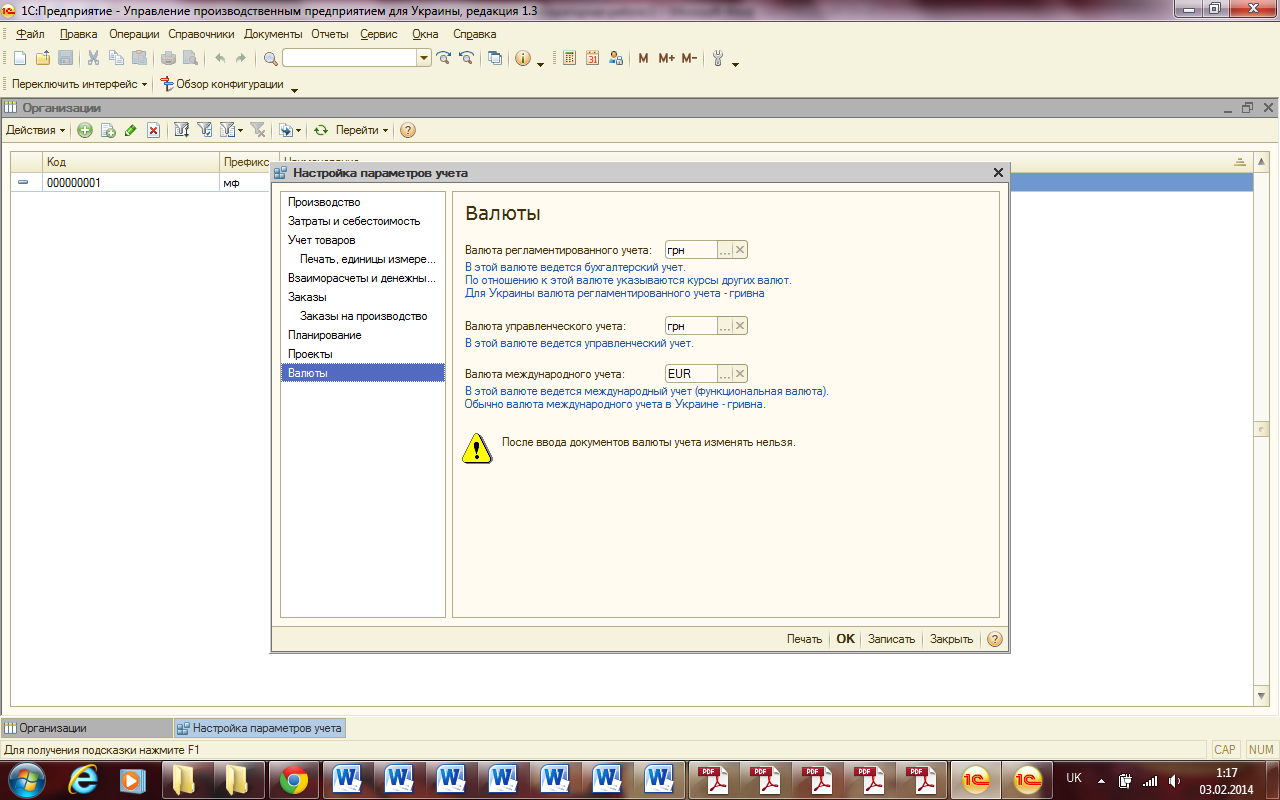Click the Find magnifier icon
The height and width of the screenshot is (800, 1280).
[x=270, y=58]
